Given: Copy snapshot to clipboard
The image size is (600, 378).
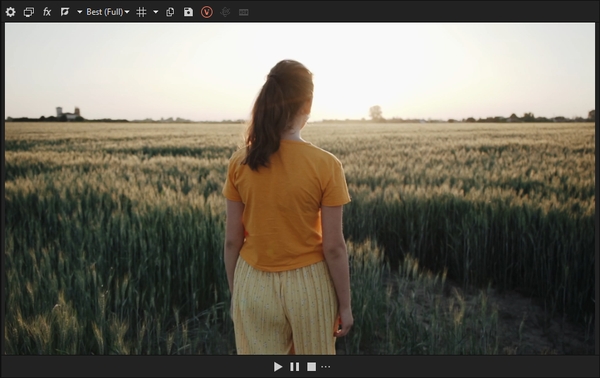Looking at the screenshot, I should point(170,12).
